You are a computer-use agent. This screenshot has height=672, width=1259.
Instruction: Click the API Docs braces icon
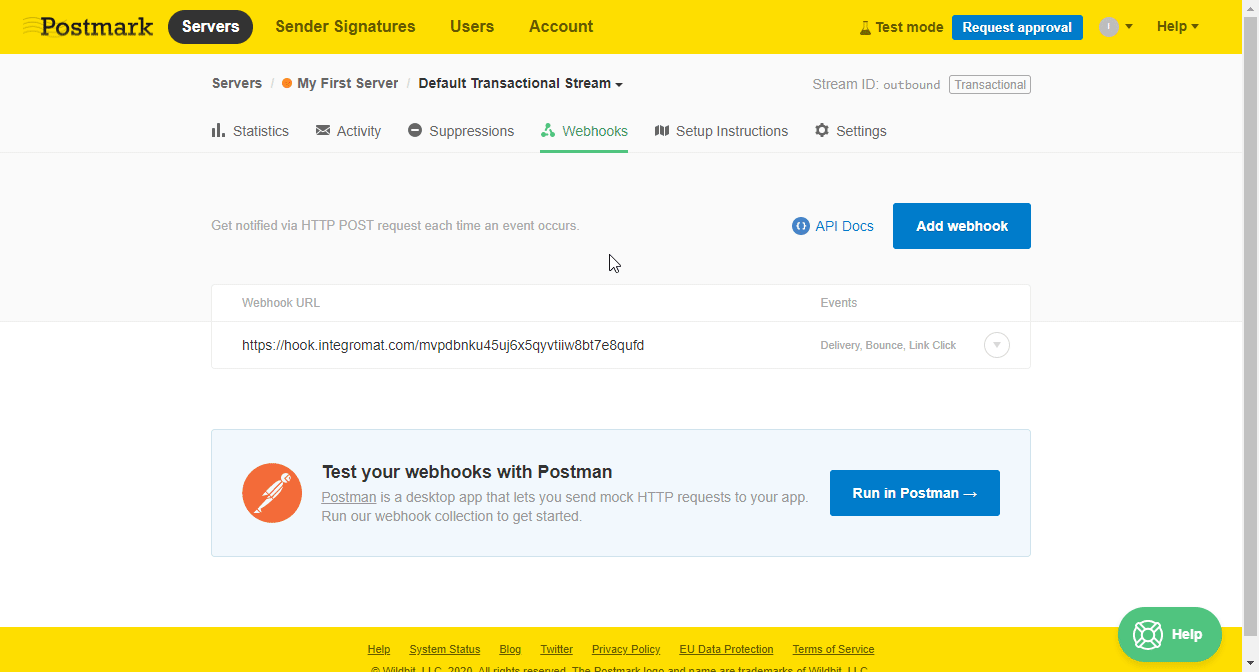point(800,226)
